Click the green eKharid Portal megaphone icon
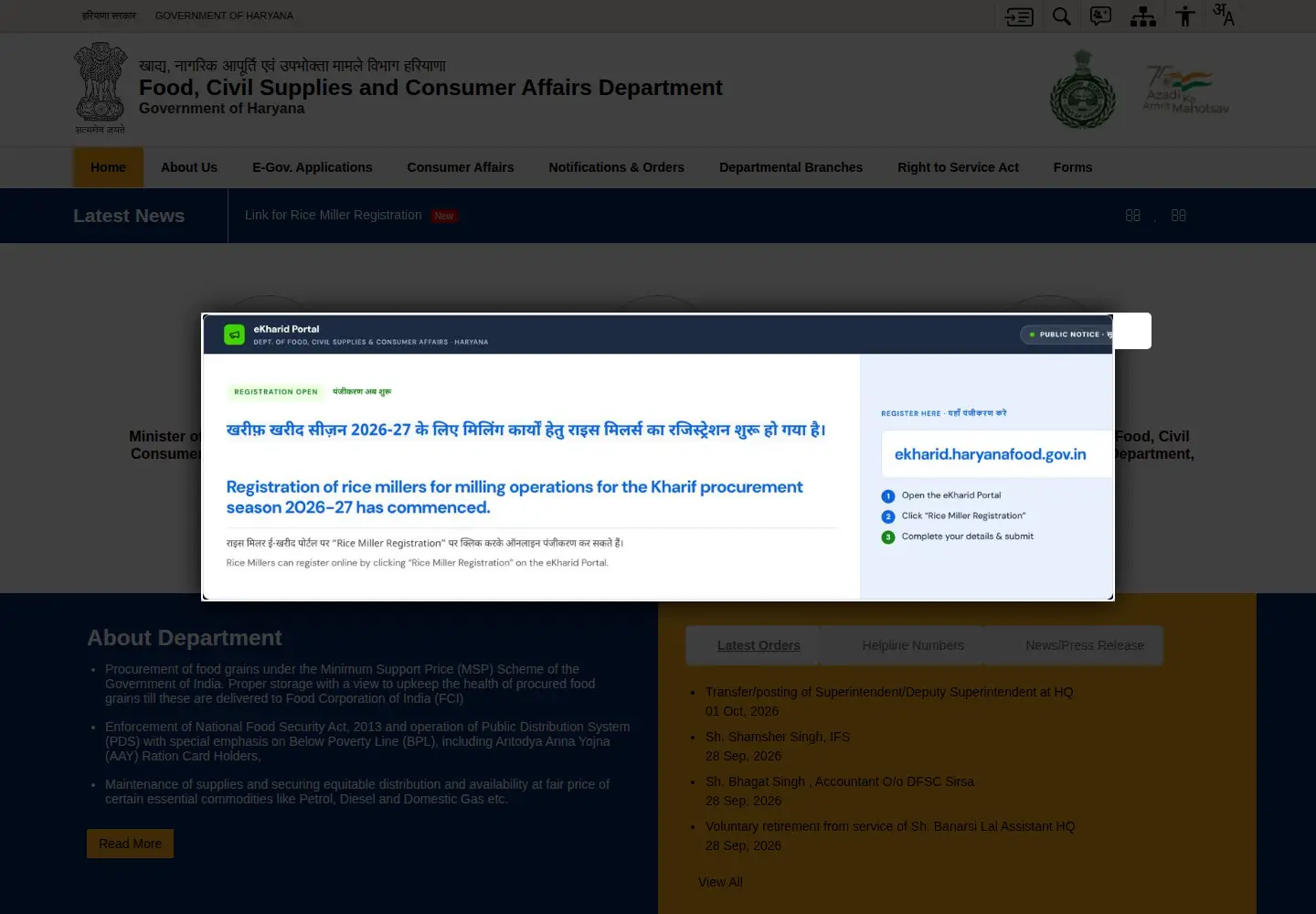The width and height of the screenshot is (1316, 914). coord(234,335)
